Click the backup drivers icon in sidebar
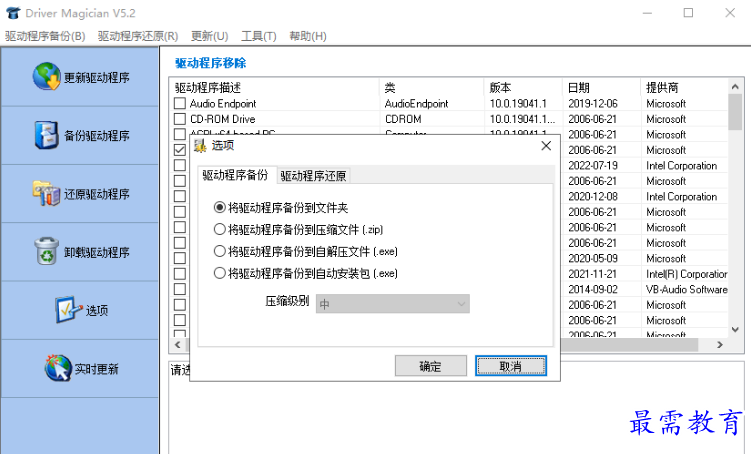This screenshot has width=751, height=454. [x=46, y=135]
